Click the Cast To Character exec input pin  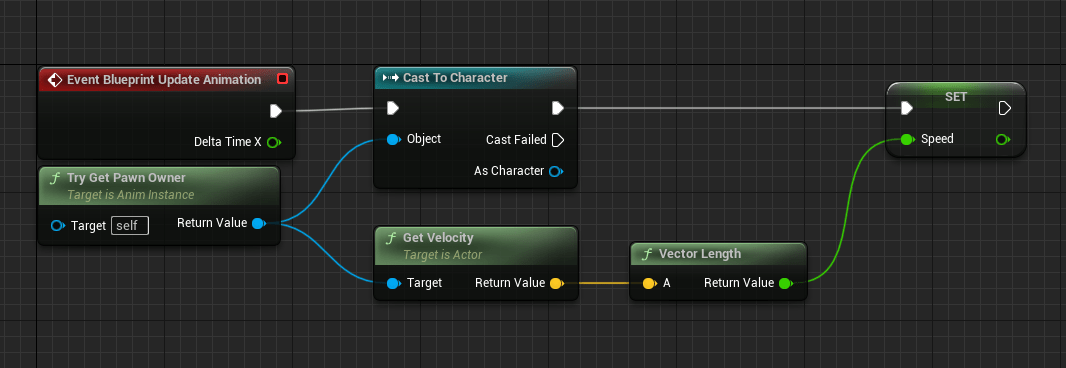click(x=393, y=108)
